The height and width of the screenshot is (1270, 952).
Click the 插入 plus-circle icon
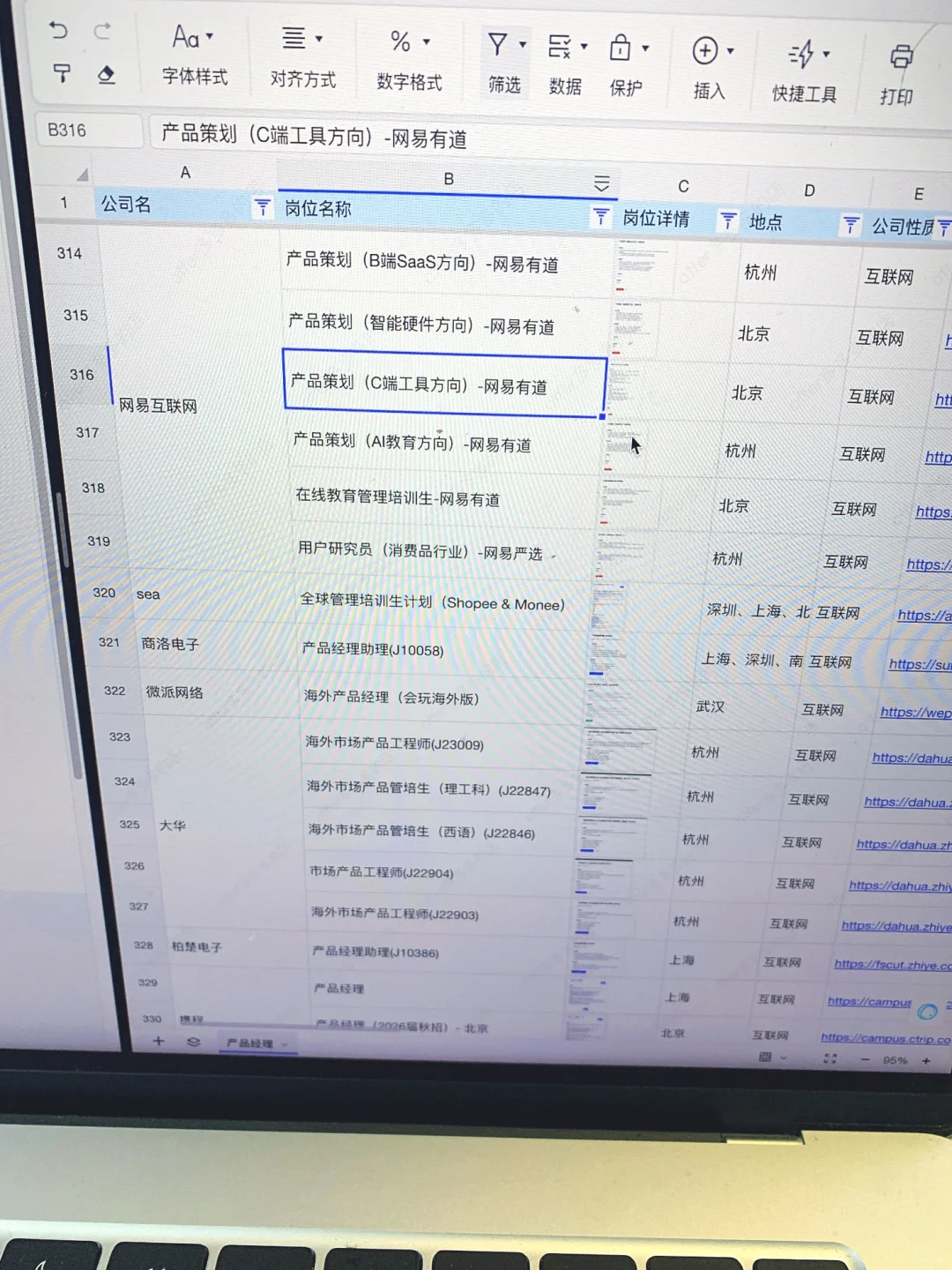705,50
